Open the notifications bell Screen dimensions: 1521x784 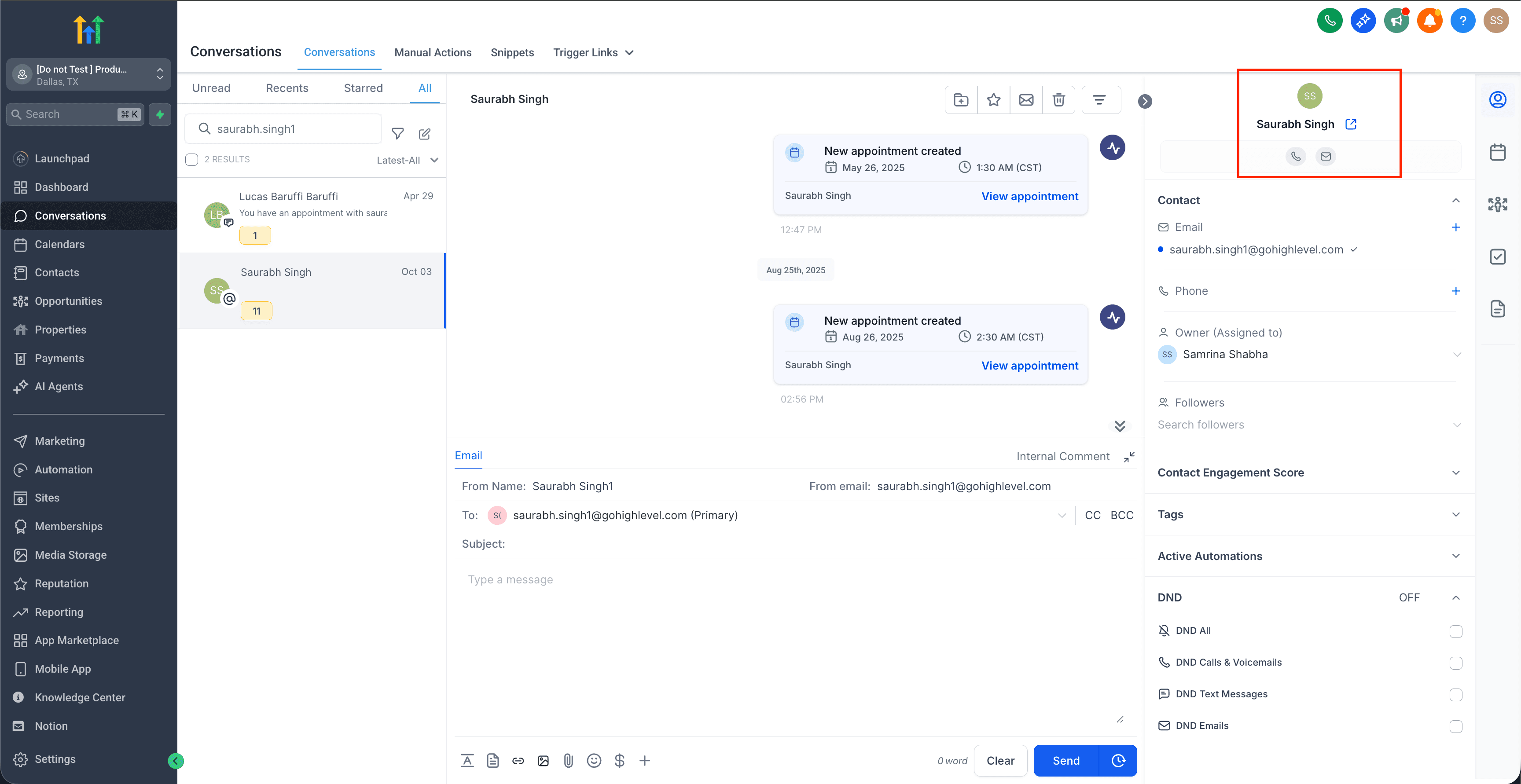pos(1429,20)
